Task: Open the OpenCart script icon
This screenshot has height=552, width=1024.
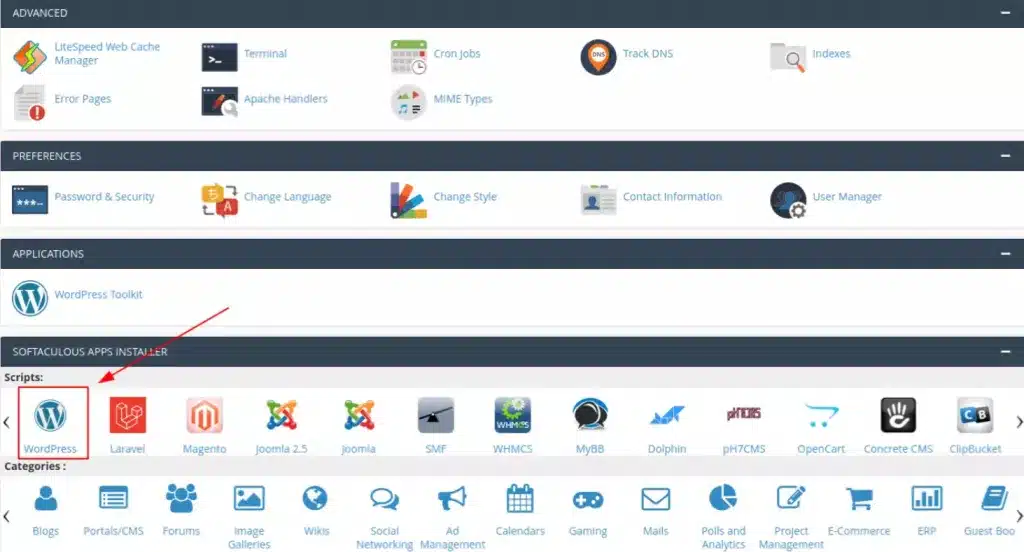Action: pos(821,415)
